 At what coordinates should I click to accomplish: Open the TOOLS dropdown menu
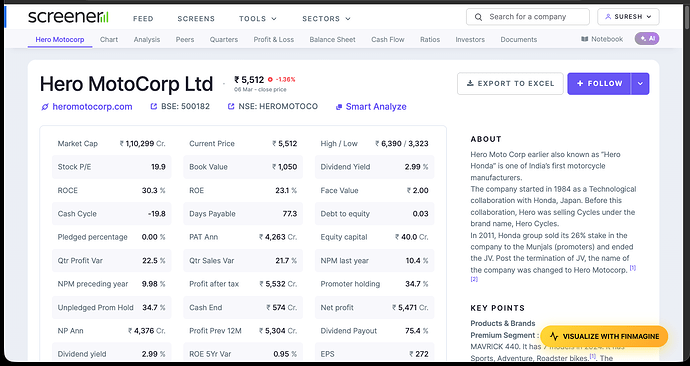[x=258, y=18]
